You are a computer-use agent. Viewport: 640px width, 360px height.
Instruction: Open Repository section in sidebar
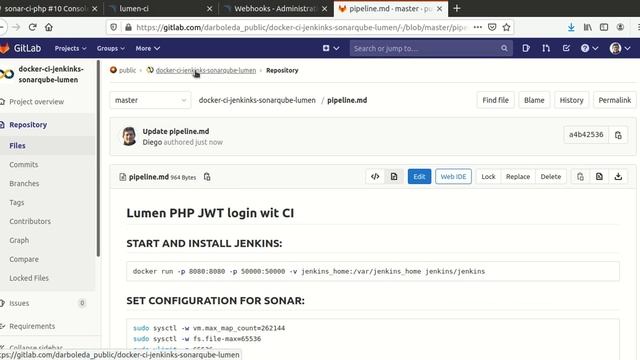(28, 124)
